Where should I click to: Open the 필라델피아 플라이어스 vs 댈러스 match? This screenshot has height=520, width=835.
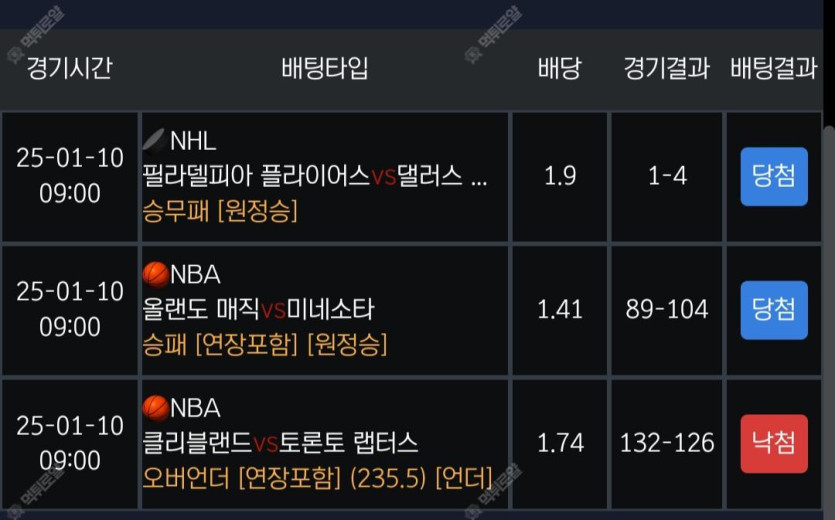click(x=315, y=176)
